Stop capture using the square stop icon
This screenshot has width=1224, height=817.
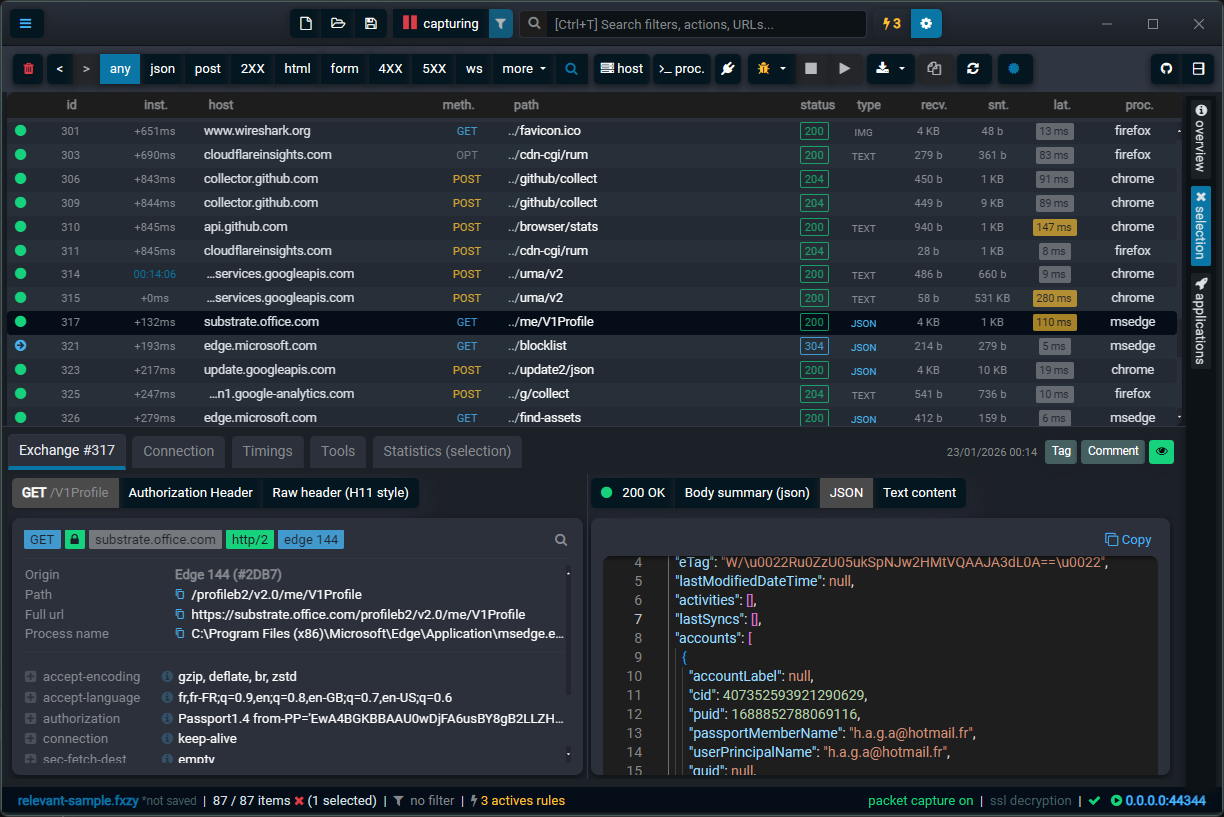pos(811,69)
